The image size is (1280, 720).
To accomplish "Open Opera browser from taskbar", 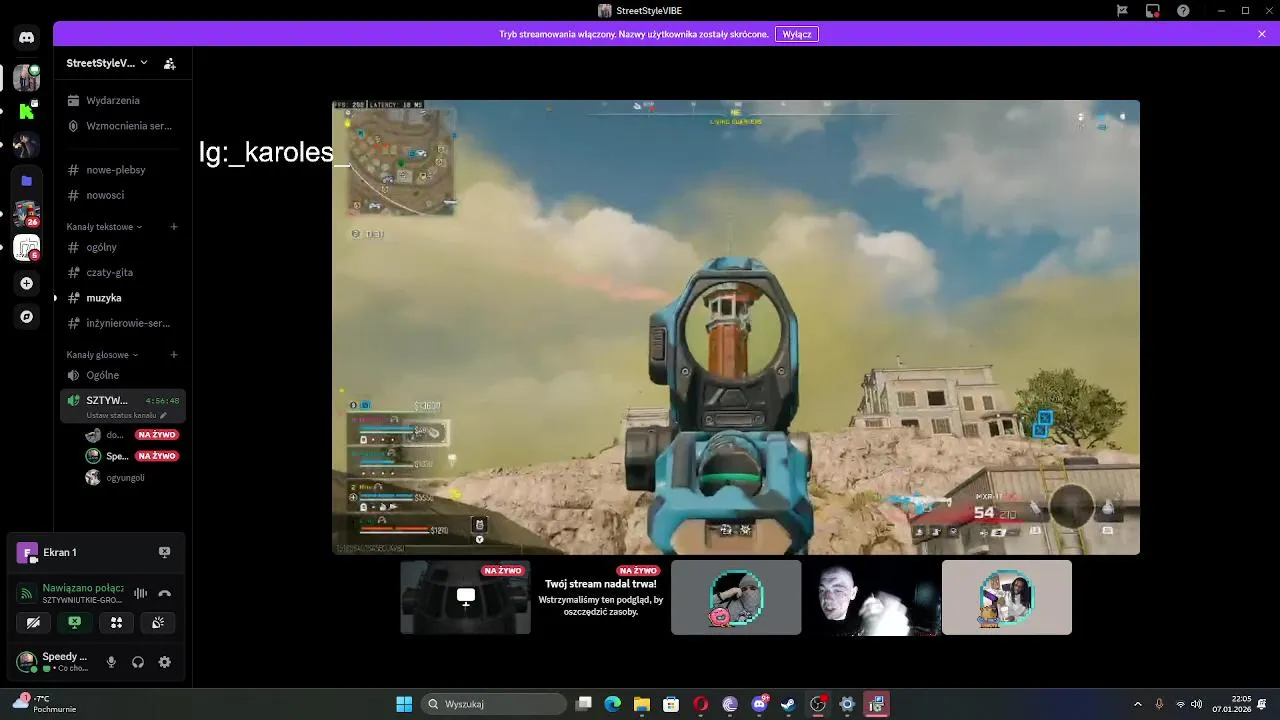I will (x=701, y=704).
